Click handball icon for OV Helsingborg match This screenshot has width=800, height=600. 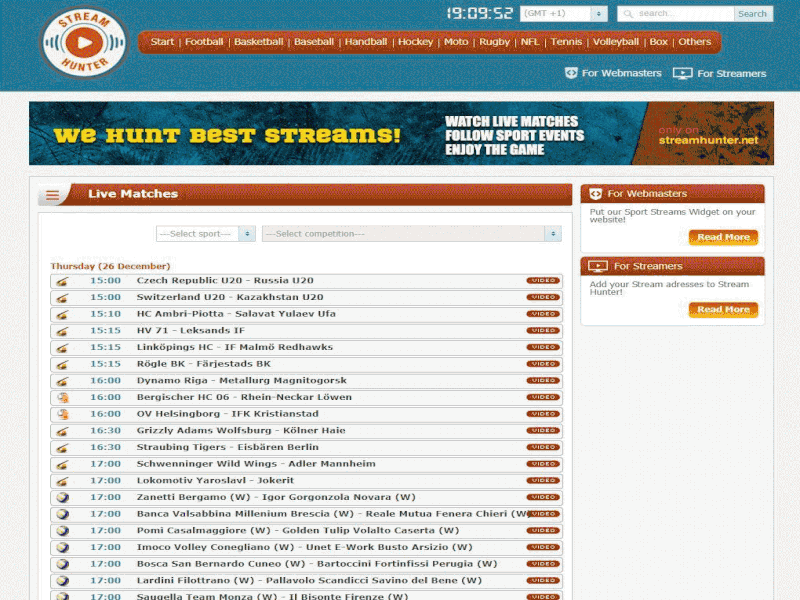(x=63, y=414)
